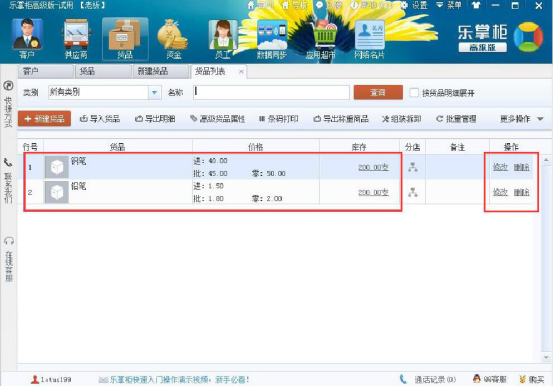Open the 供应商 supplier module icon
The width and height of the screenshot is (553, 386).
[76, 38]
